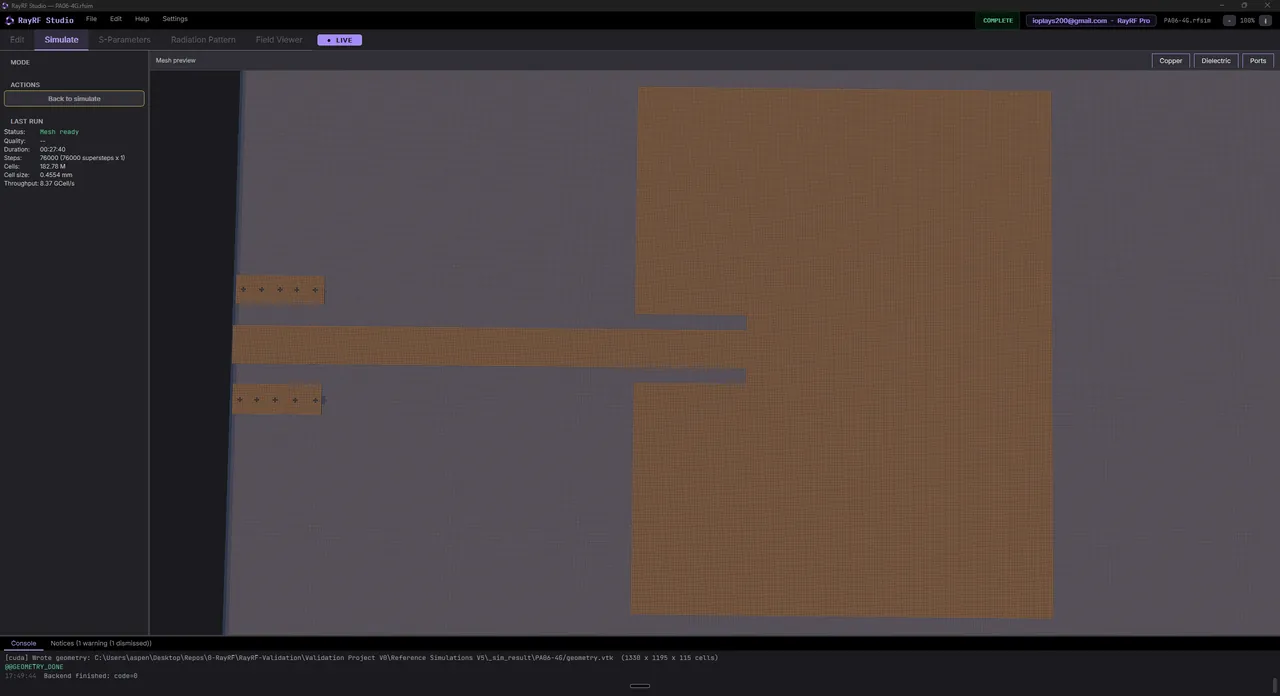Screen dimensions: 1280x696
Task: Switch to the S-Parameters tab
Action: click(x=124, y=40)
